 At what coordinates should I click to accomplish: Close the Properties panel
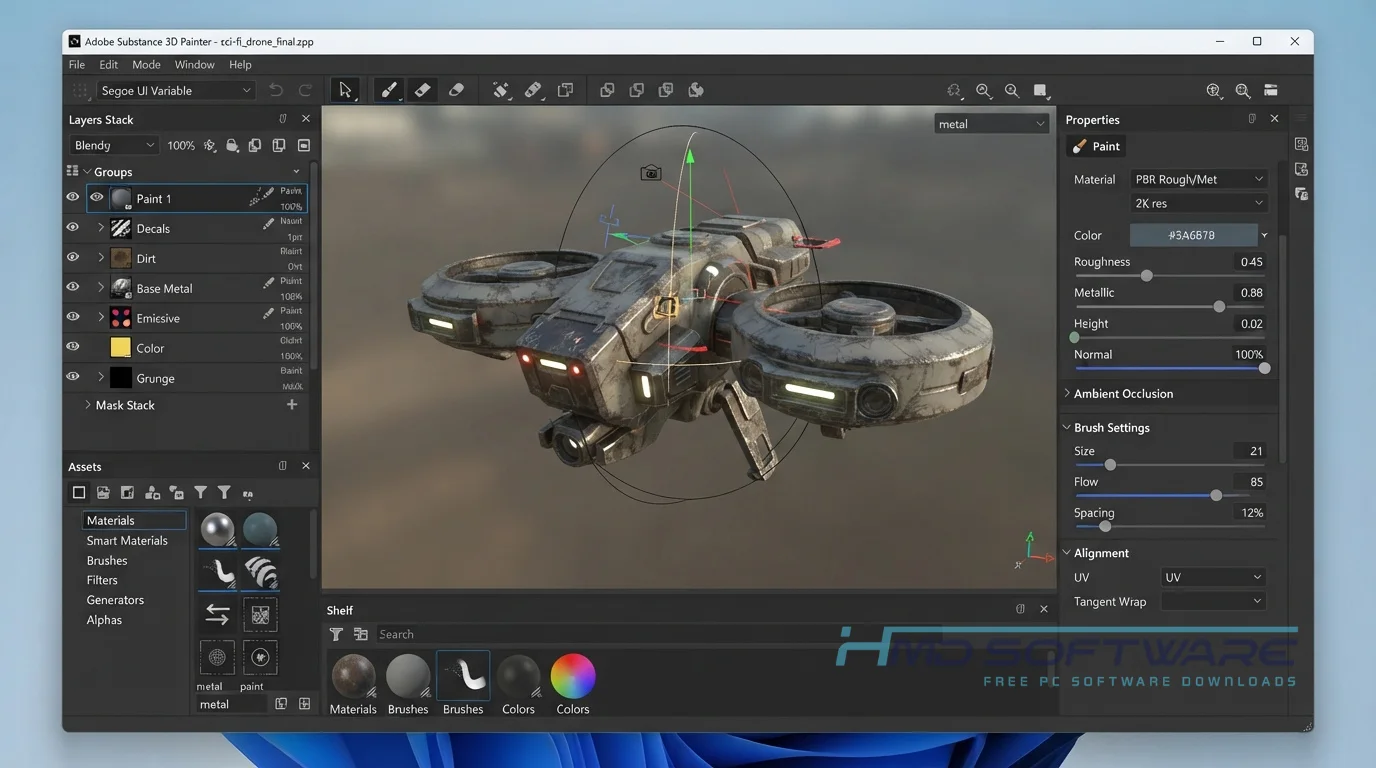coord(1274,118)
